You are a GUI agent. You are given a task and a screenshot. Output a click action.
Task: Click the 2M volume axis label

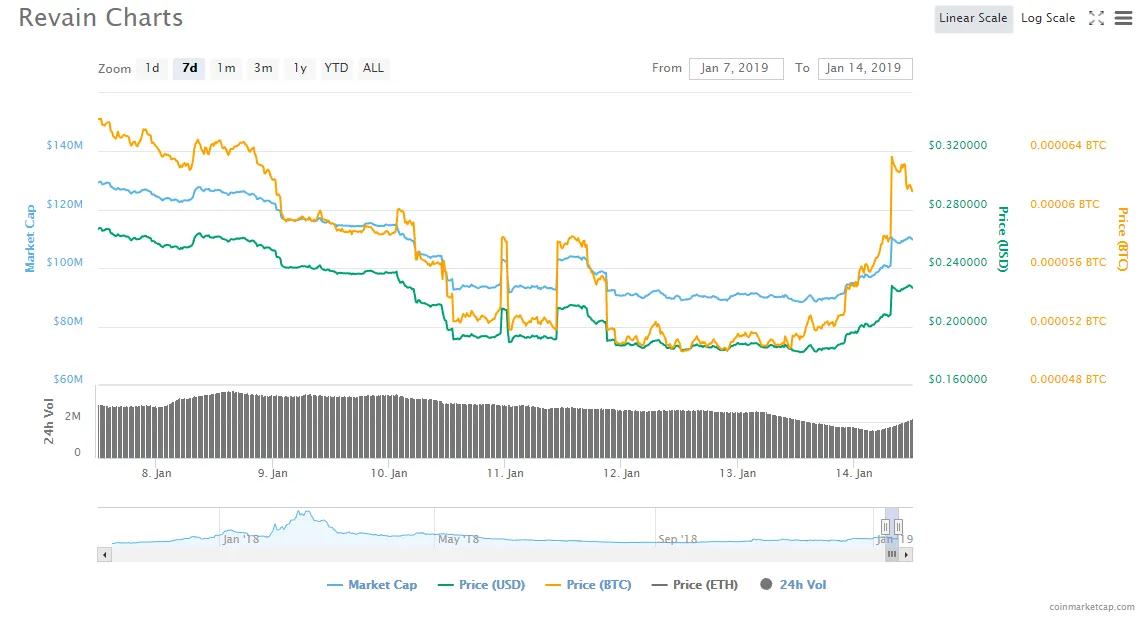(73, 416)
